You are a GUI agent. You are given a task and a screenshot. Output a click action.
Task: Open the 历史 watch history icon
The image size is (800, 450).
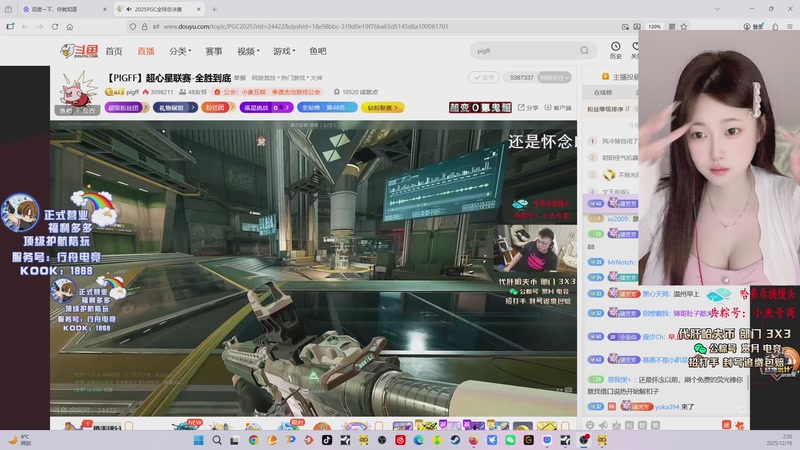coord(616,50)
